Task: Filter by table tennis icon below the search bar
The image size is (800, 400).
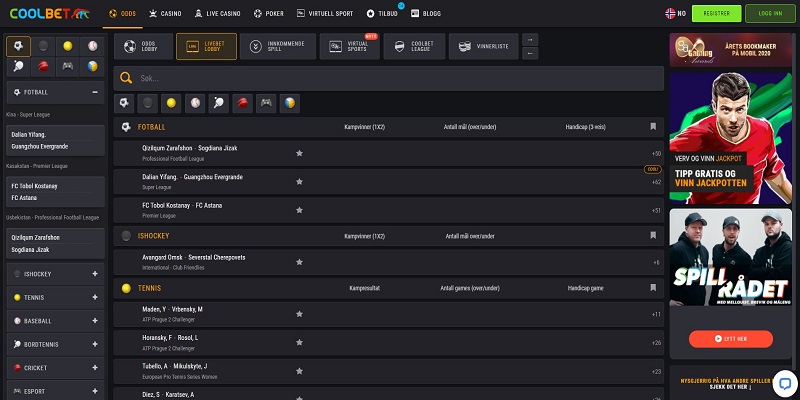Action: click(x=218, y=103)
